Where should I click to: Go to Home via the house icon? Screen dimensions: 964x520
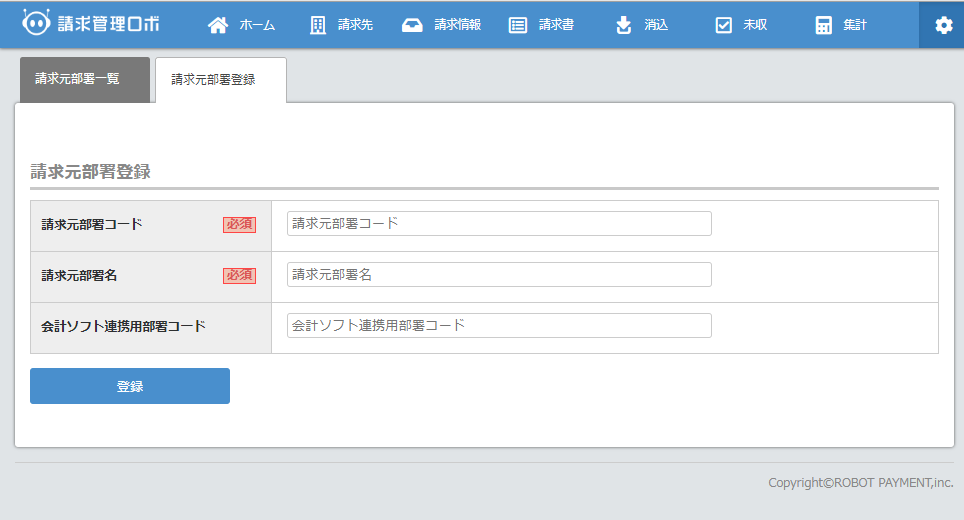point(218,25)
